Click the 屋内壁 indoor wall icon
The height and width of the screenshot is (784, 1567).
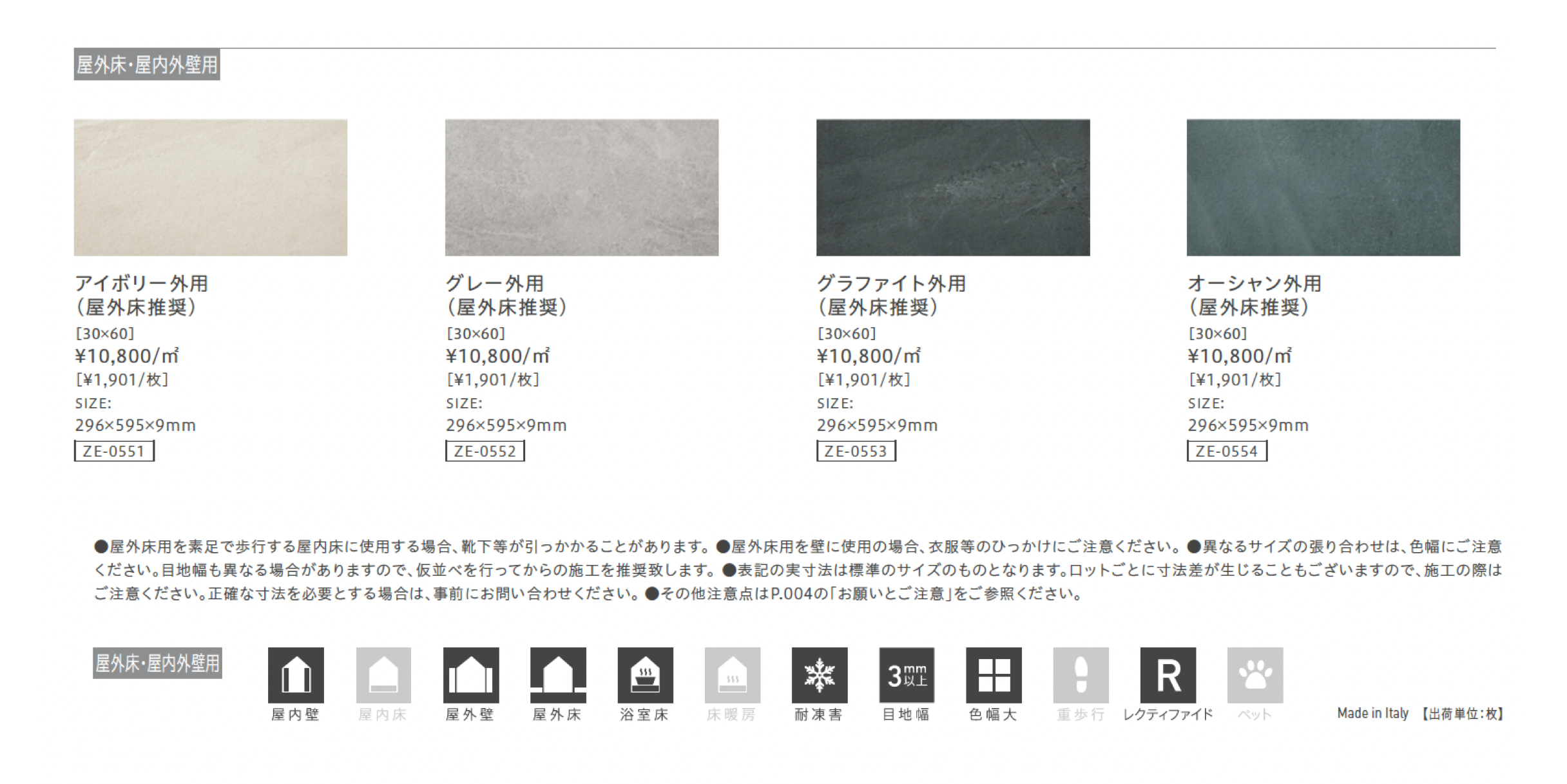point(296,674)
